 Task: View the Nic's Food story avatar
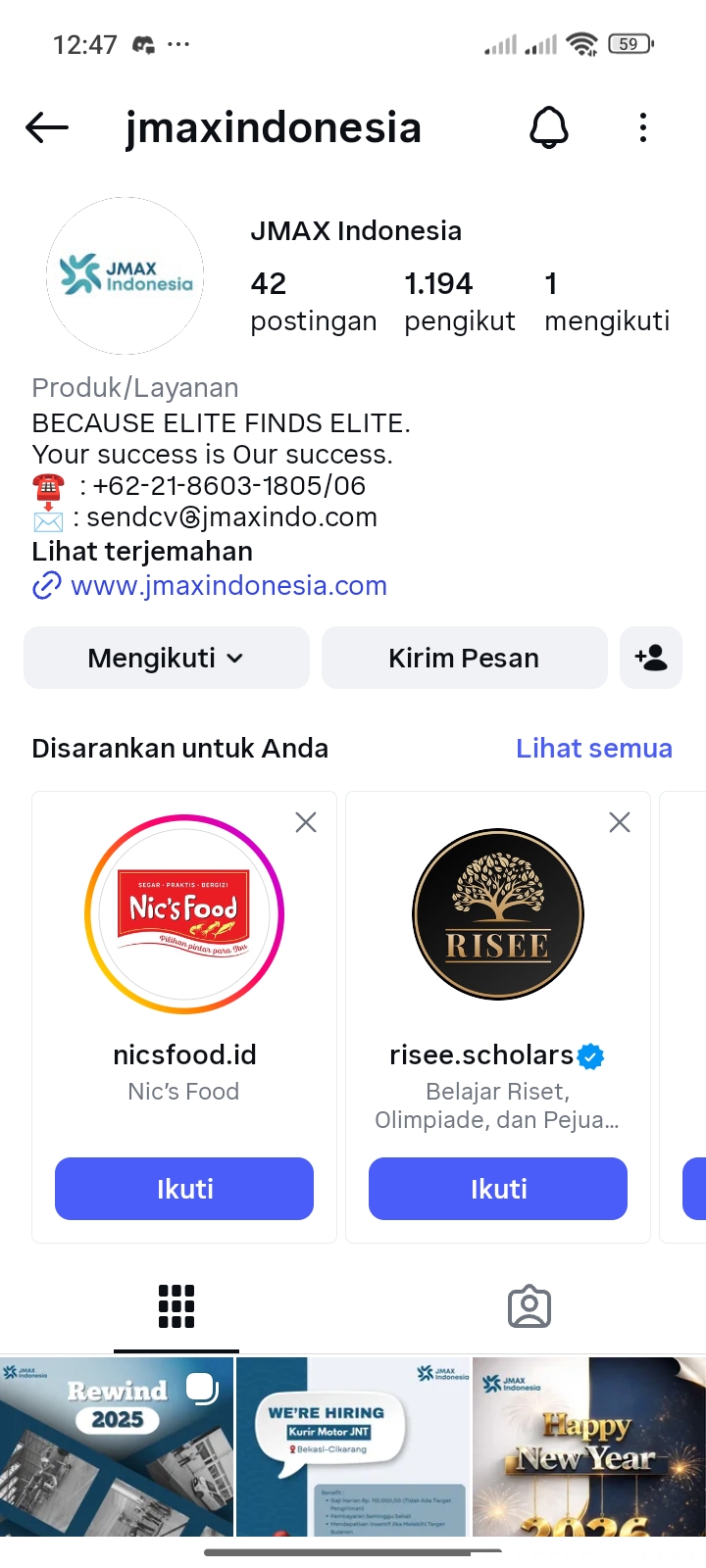pos(184,914)
